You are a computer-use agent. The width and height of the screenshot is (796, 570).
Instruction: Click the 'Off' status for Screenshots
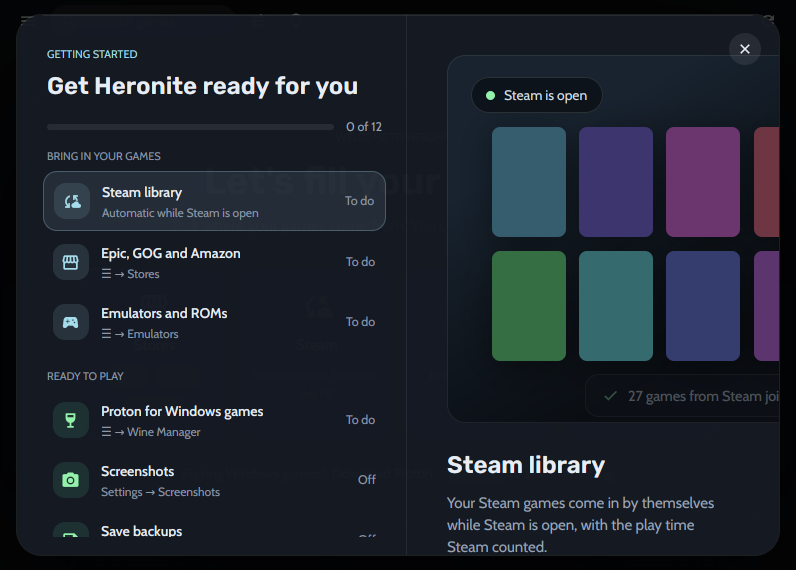pyautogui.click(x=367, y=480)
